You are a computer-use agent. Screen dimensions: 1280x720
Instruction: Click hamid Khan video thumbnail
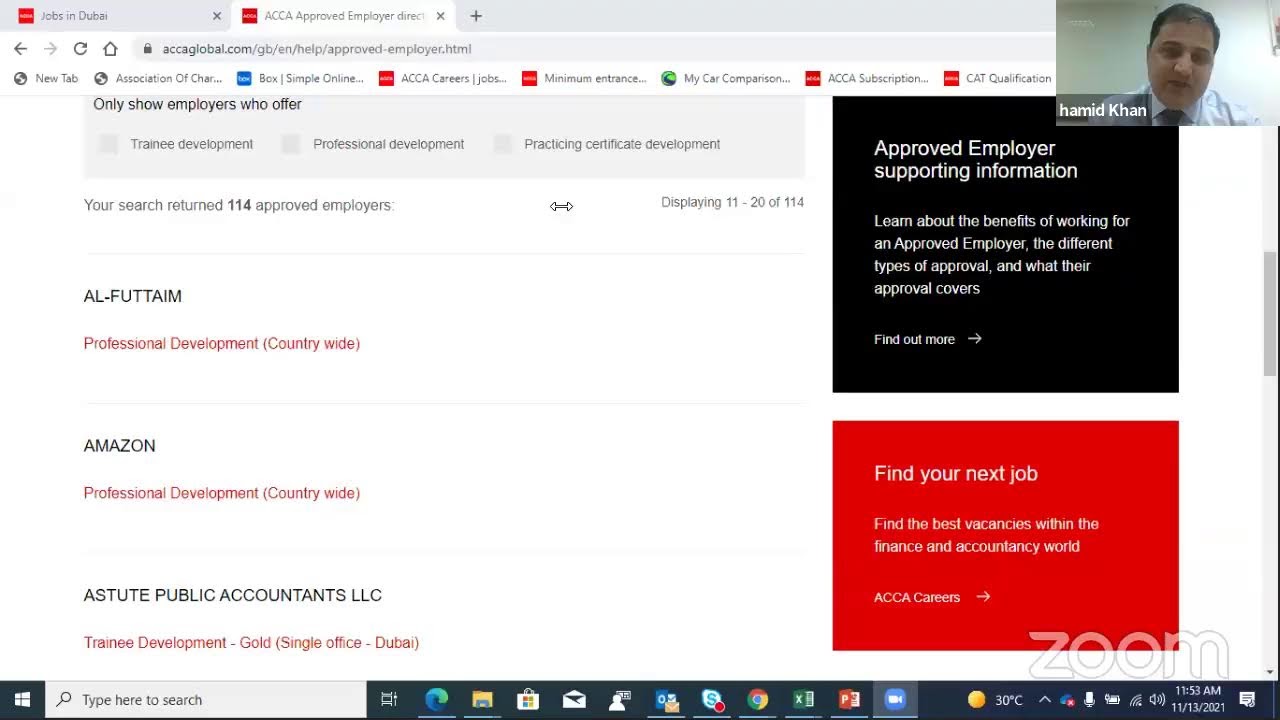pyautogui.click(x=1168, y=62)
